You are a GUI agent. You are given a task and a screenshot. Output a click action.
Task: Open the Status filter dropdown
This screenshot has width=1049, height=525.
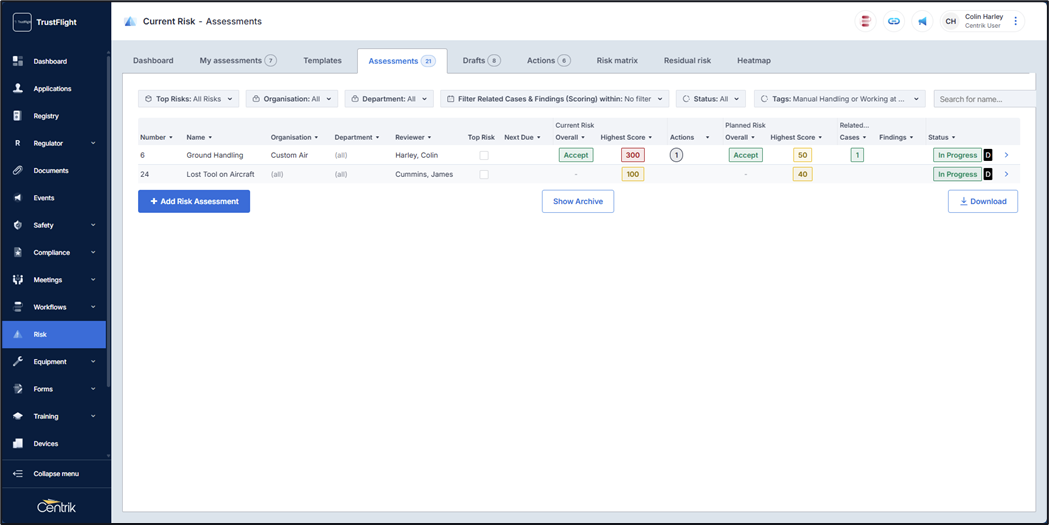pos(710,99)
